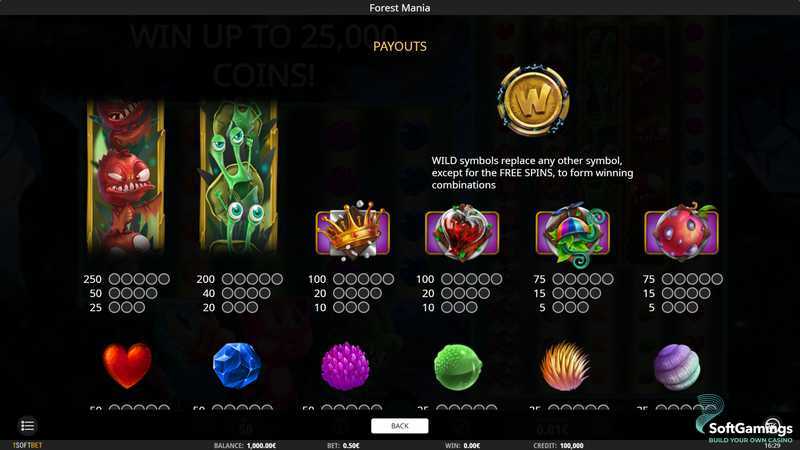
Task: Open the hamburger menu icon
Action: point(28,426)
